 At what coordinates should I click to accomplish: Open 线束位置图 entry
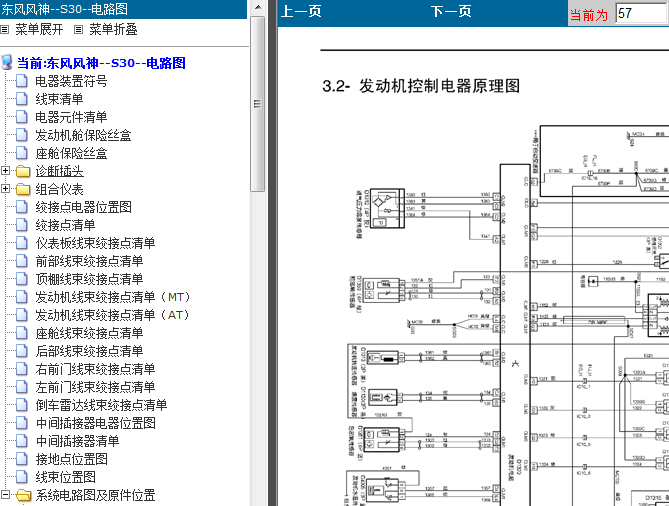[65, 477]
